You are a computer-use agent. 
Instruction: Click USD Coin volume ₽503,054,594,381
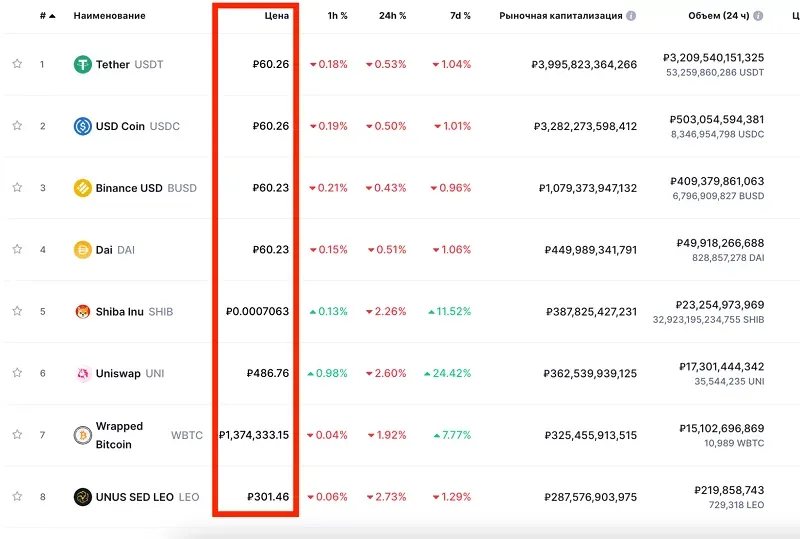click(x=717, y=119)
